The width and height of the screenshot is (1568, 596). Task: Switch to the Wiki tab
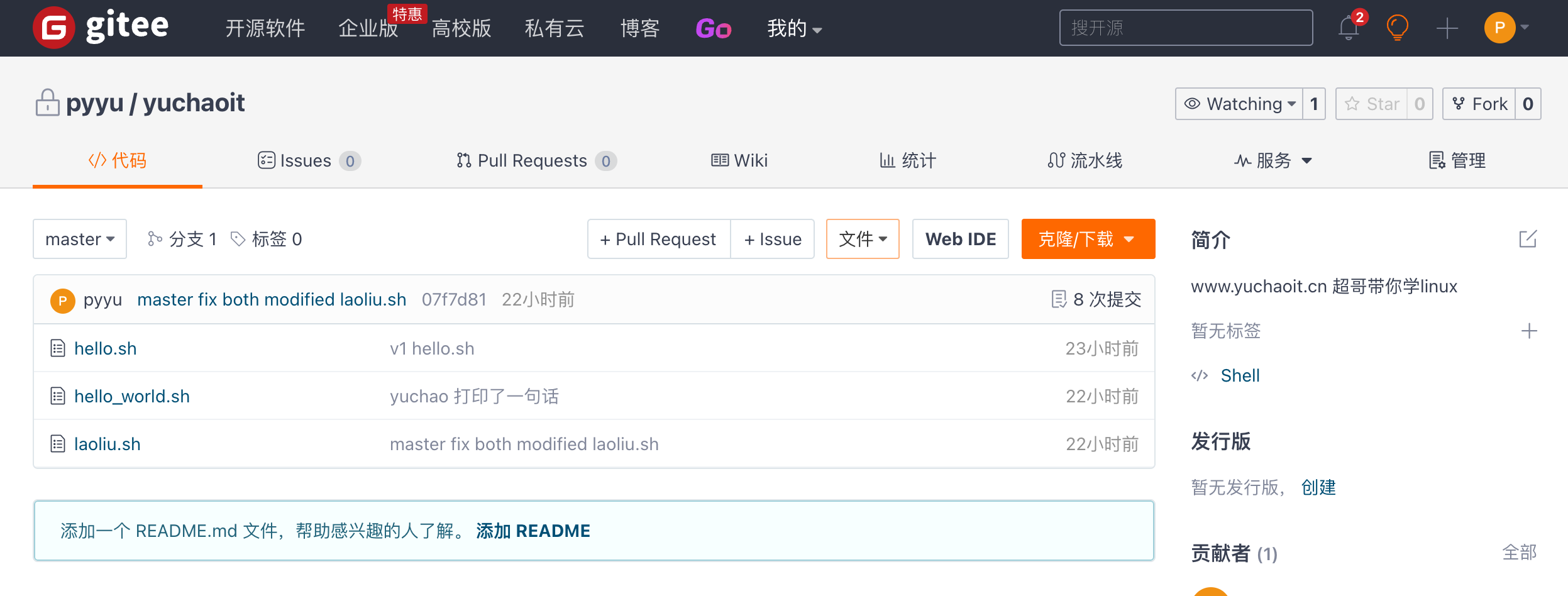tap(739, 161)
